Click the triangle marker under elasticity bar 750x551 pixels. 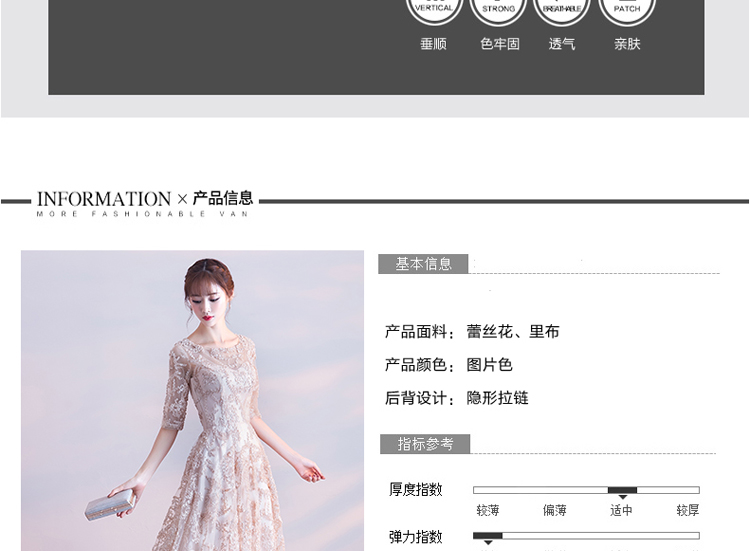coord(488,544)
